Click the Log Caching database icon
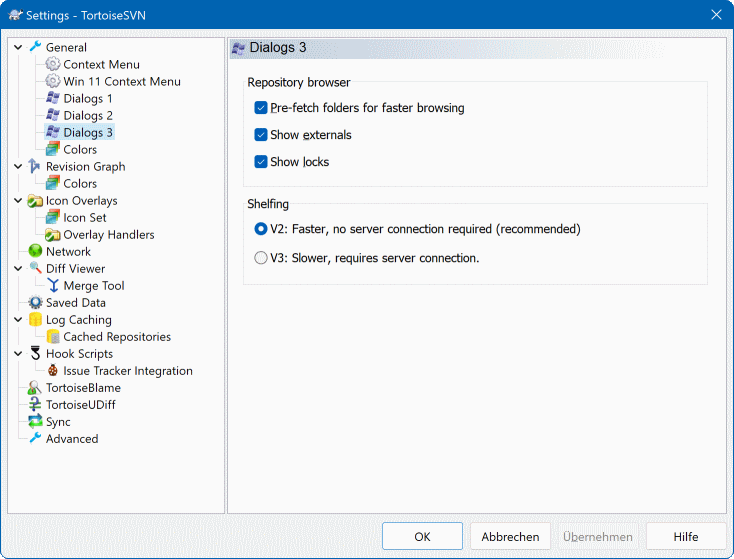734x559 pixels. 35,319
